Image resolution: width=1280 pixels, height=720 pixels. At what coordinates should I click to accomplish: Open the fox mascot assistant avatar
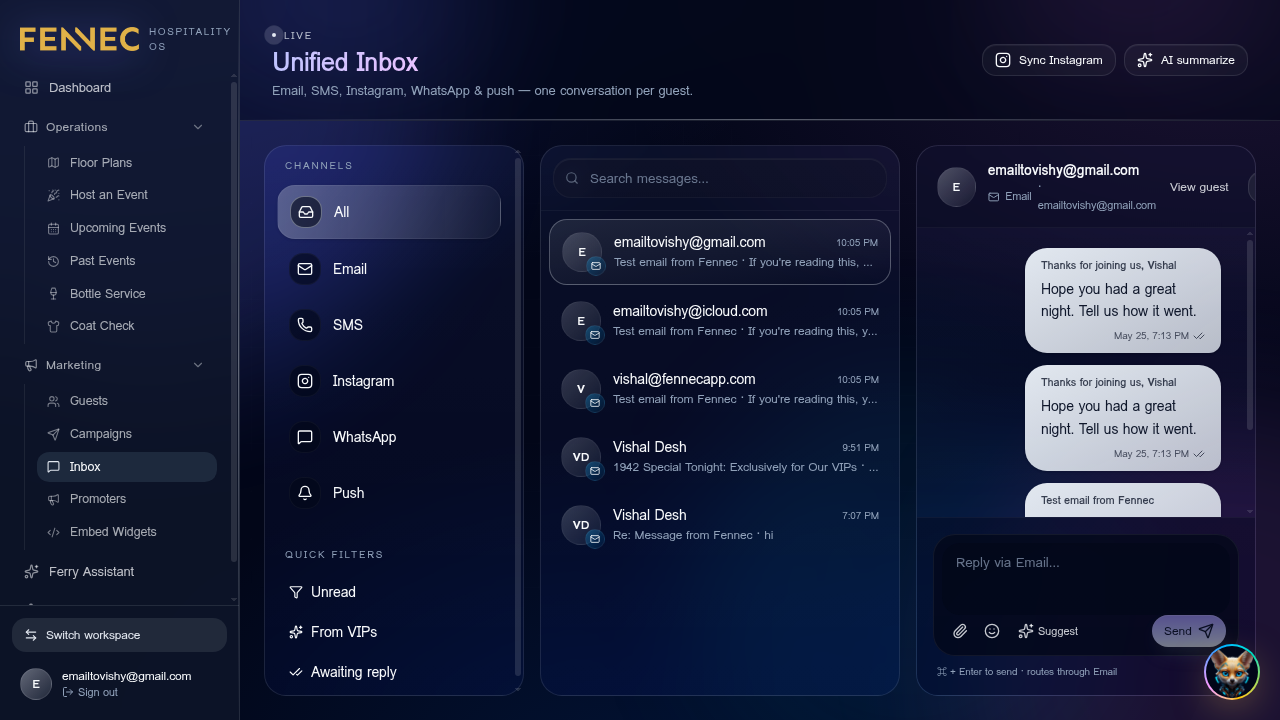coord(1232,672)
